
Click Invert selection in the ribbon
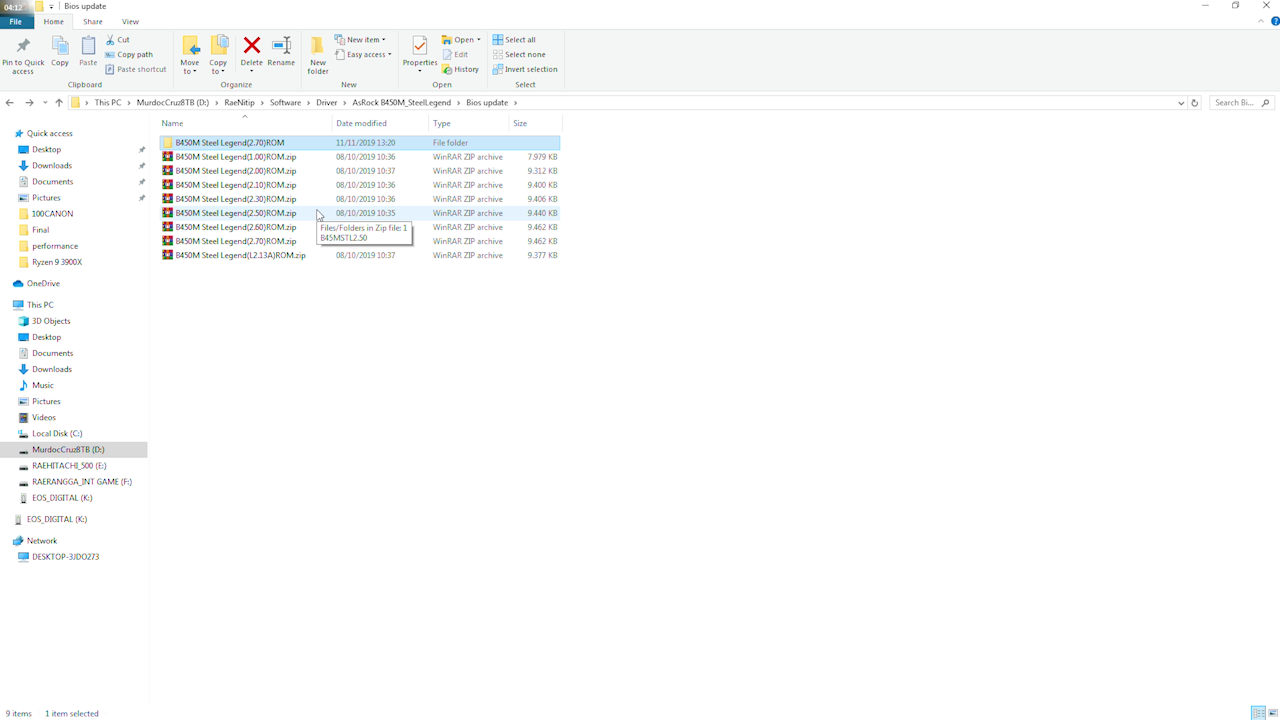[x=525, y=69]
